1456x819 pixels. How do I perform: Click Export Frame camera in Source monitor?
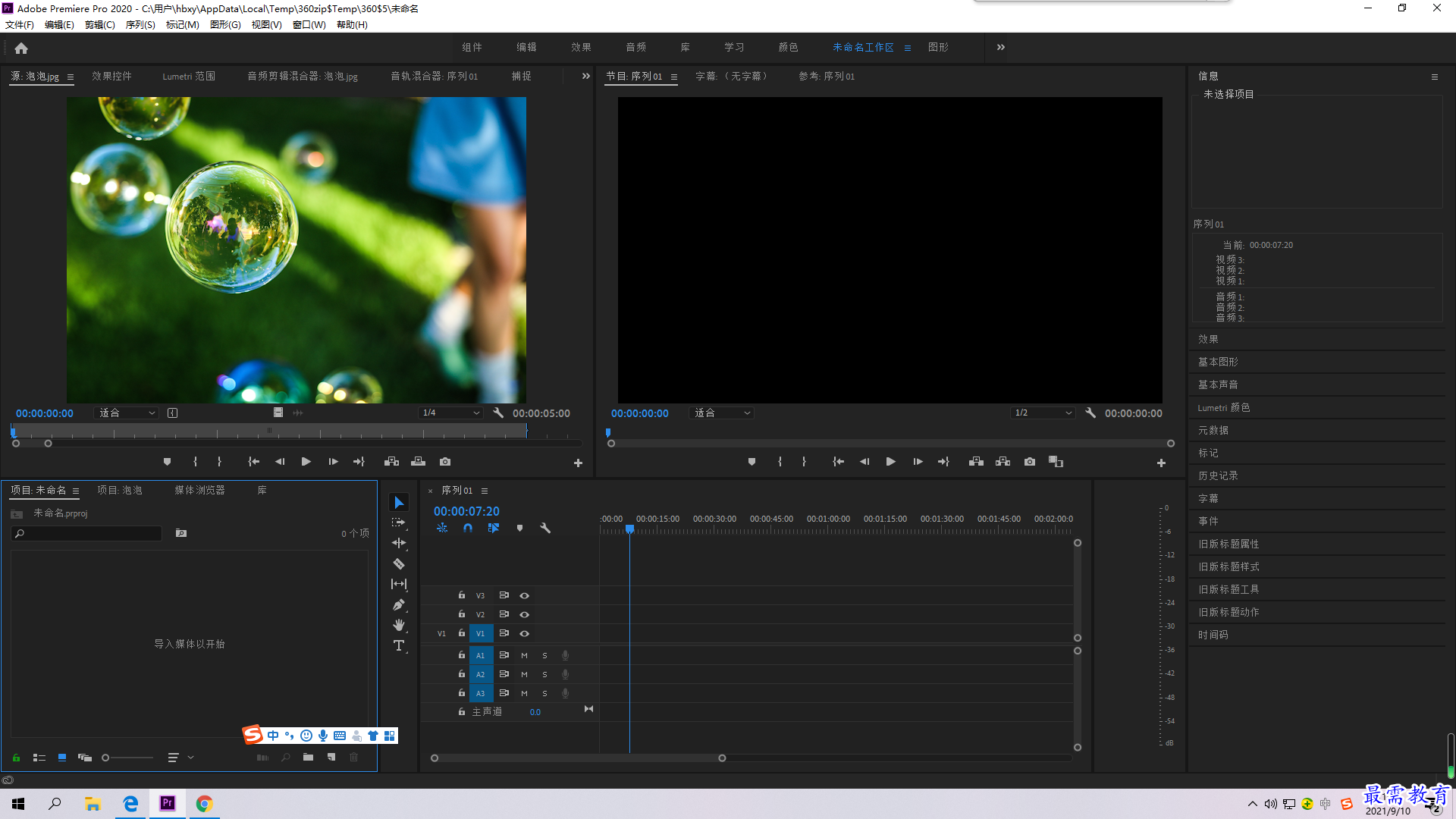click(x=445, y=462)
